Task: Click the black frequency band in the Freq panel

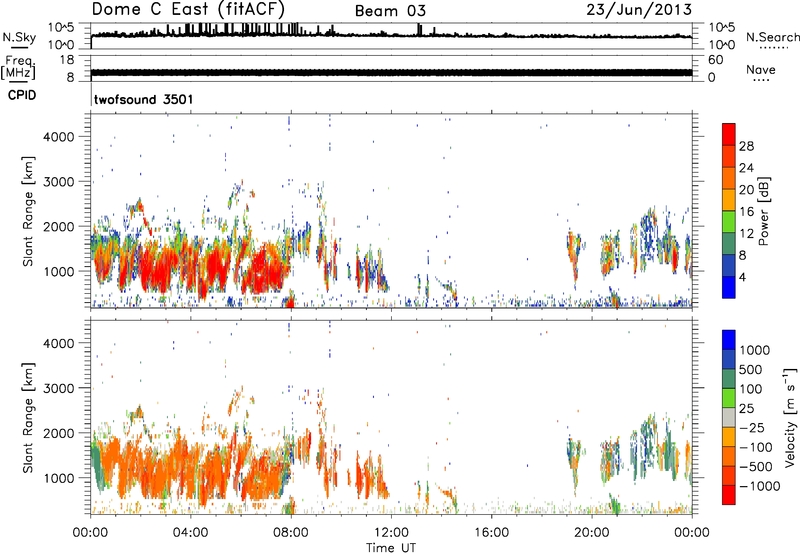Action: [391, 72]
